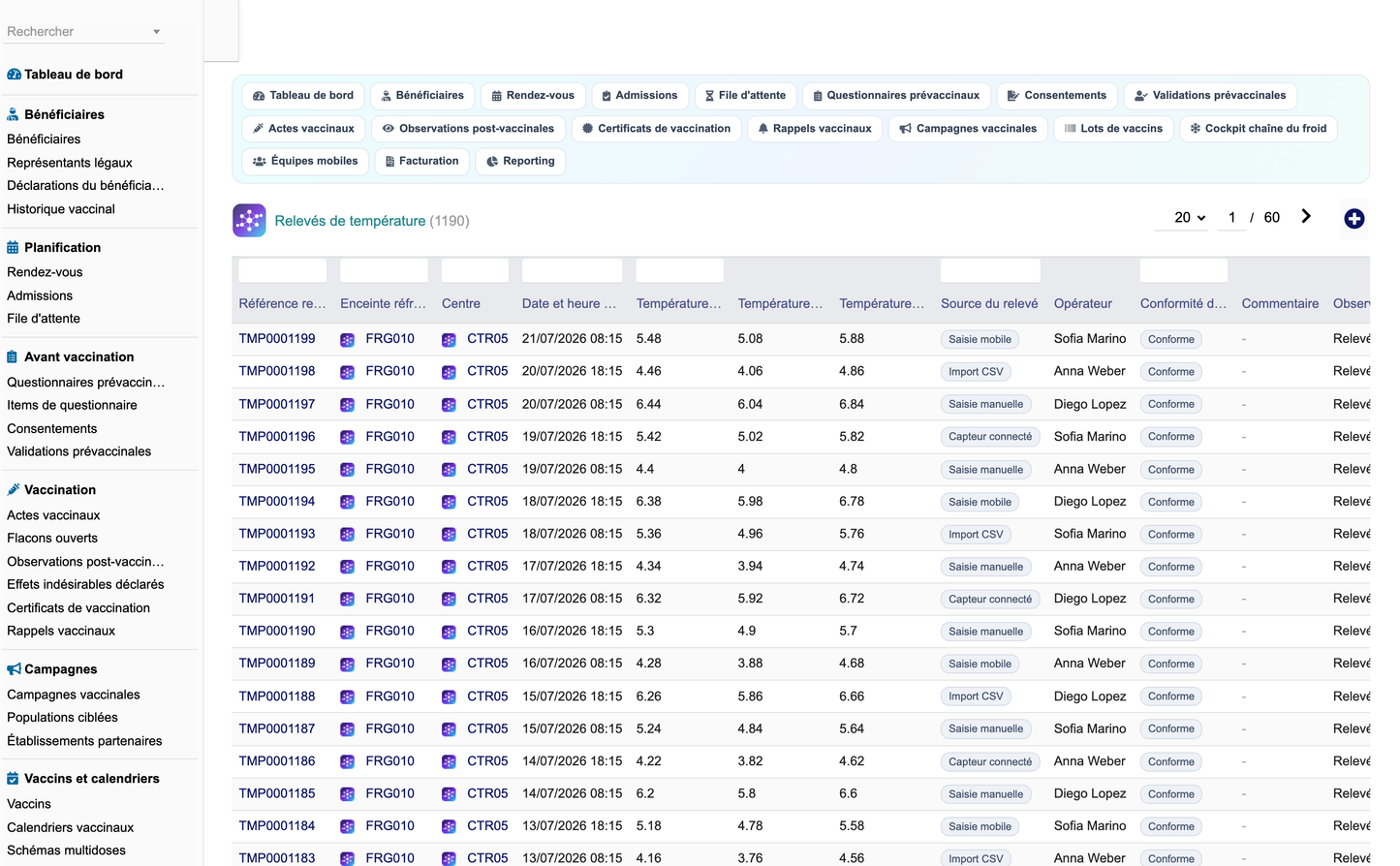Screen dimensions: 1400x866
Task: Open record TMP0001199 link
Action: 277,339
